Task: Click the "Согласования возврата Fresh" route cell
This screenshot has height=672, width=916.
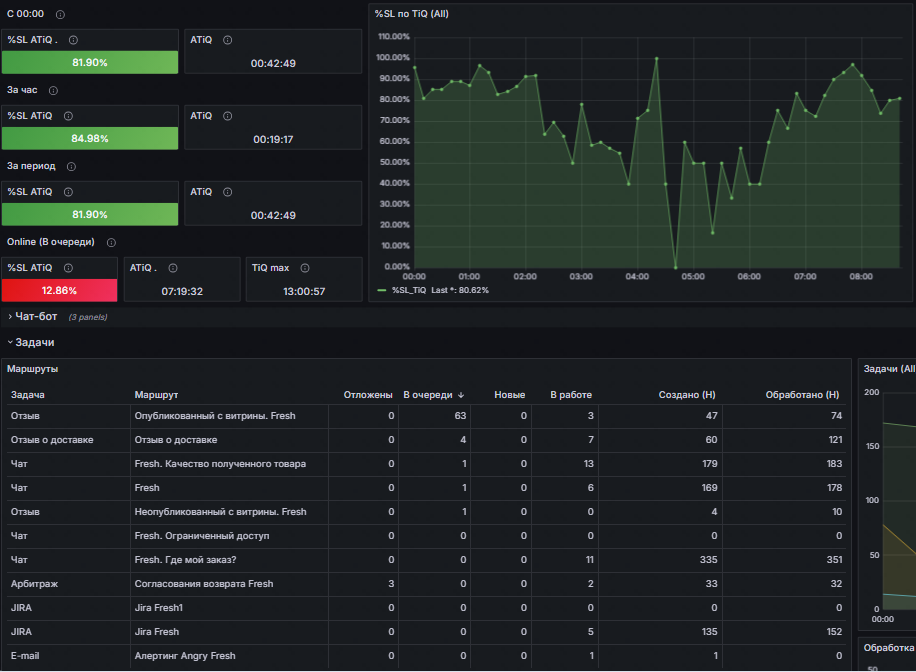Action: click(204, 584)
